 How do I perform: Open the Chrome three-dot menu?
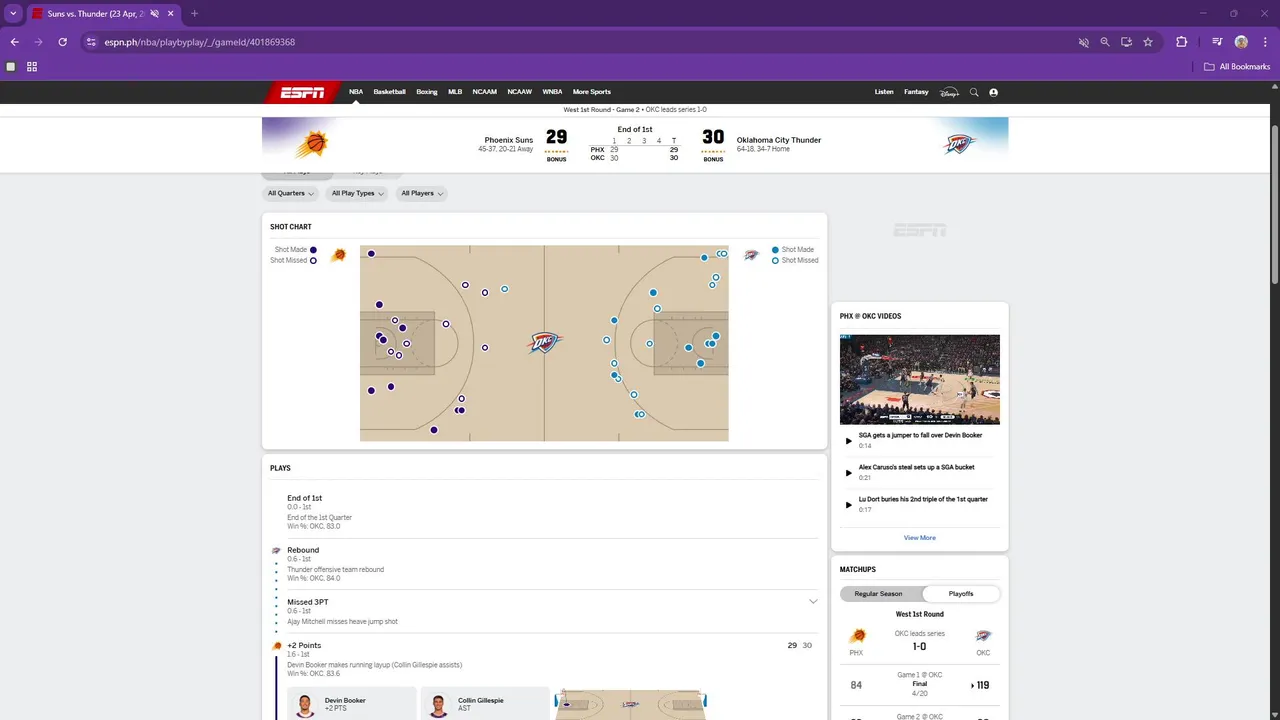tap(1263, 42)
